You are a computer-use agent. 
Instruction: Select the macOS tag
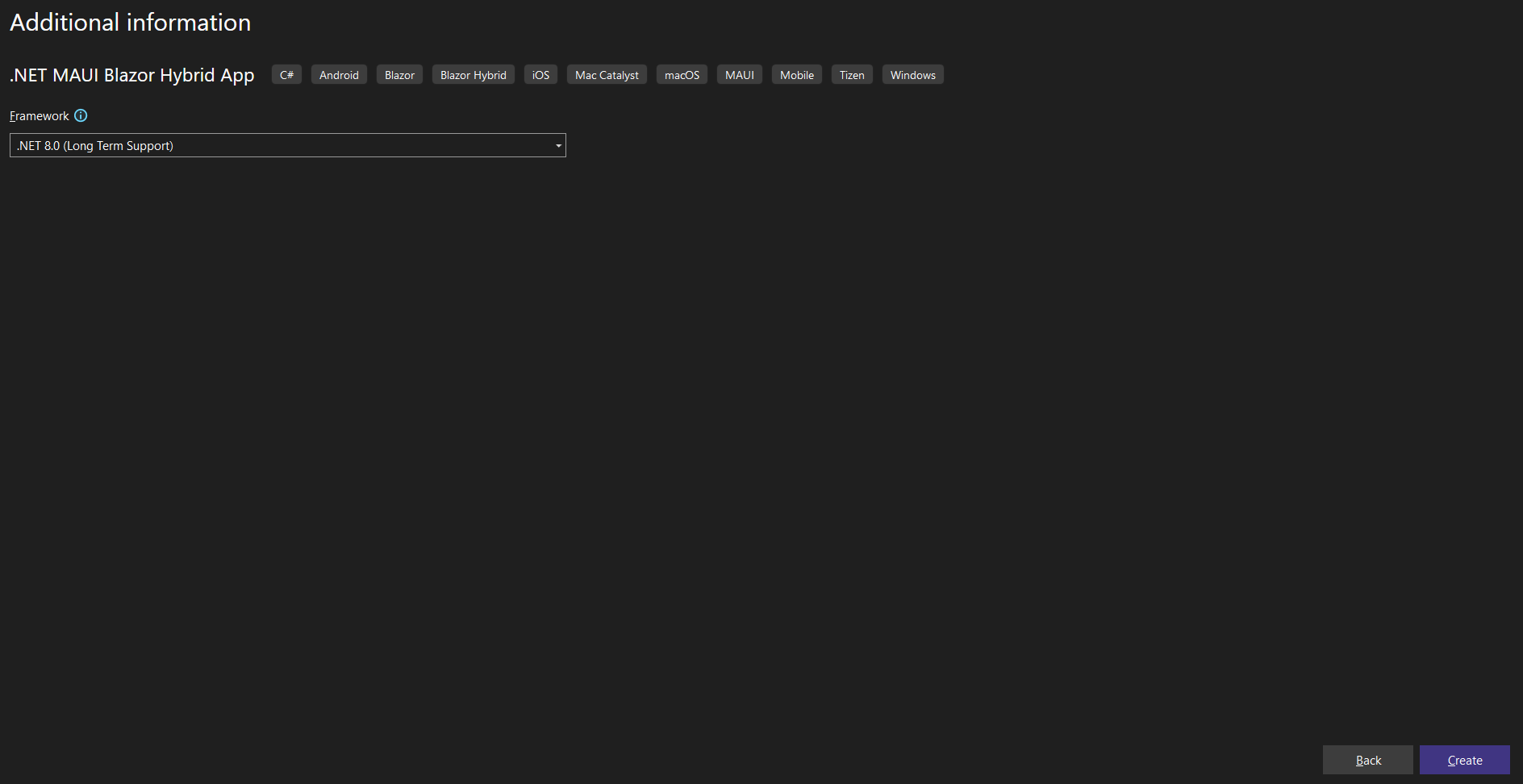682,74
